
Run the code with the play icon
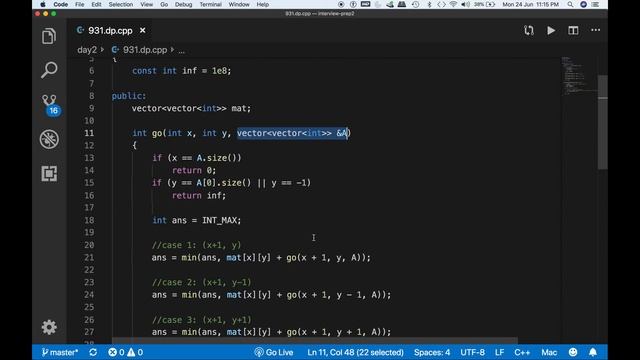tap(551, 31)
